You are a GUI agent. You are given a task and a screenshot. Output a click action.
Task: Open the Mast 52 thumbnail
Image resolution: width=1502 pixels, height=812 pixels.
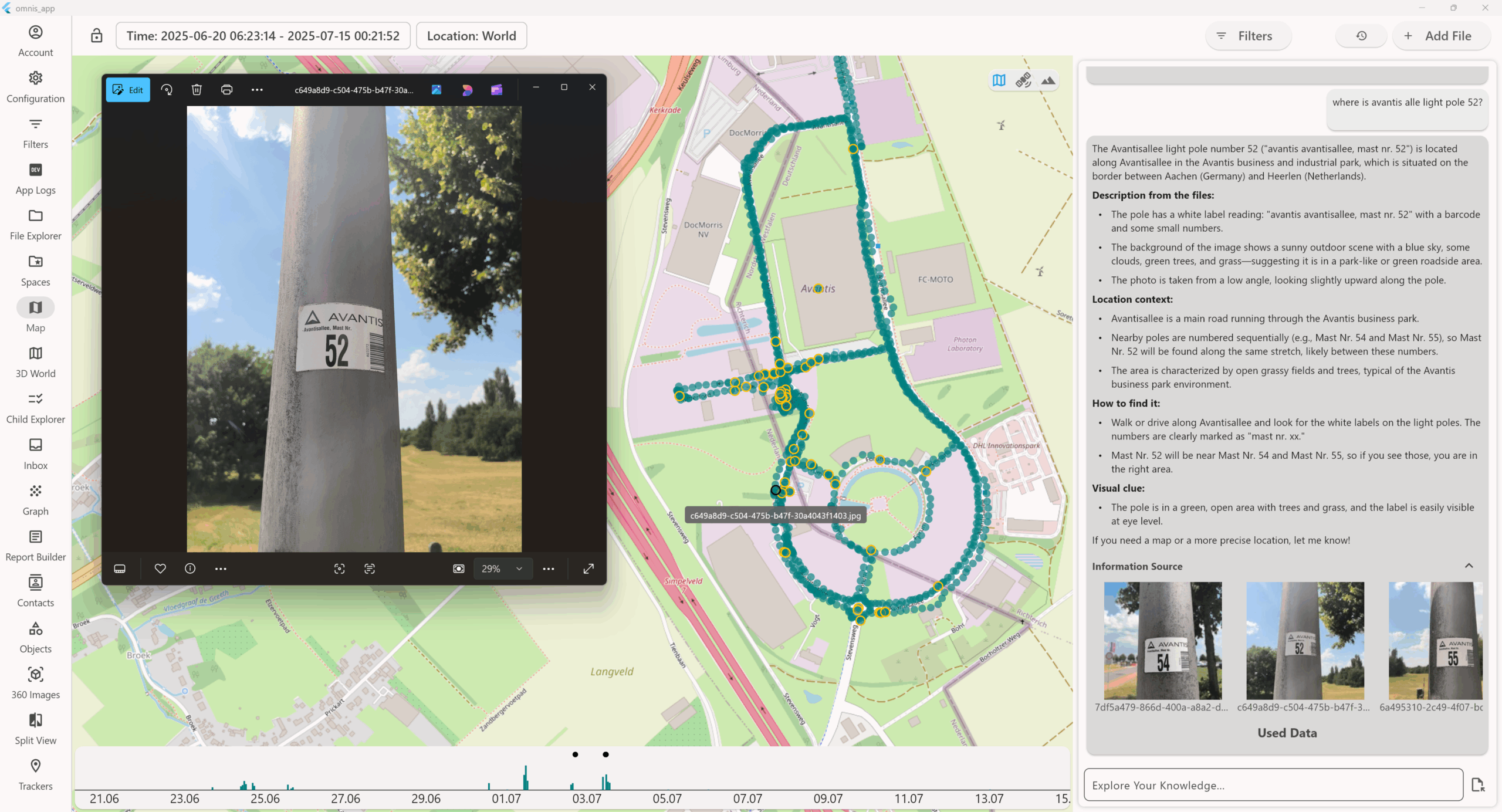pos(1305,641)
